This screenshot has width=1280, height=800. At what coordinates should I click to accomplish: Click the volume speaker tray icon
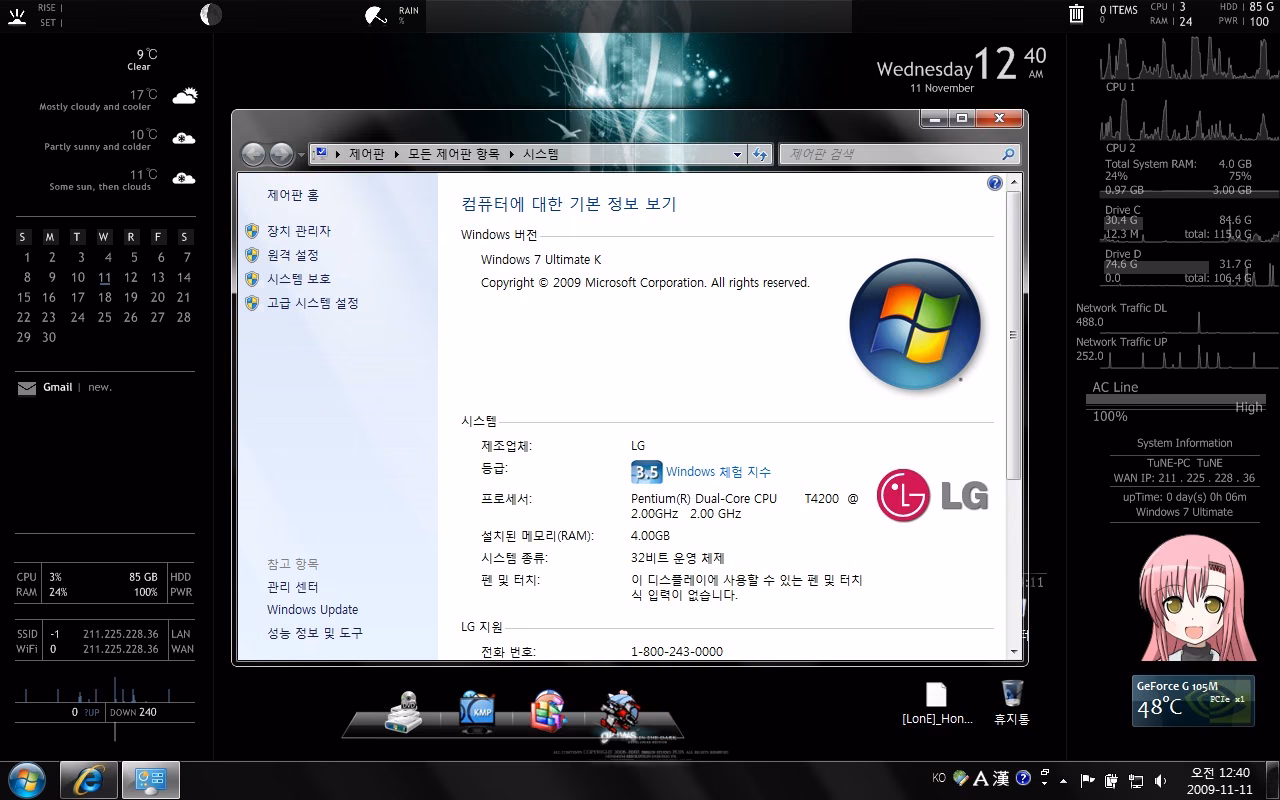point(1160,780)
